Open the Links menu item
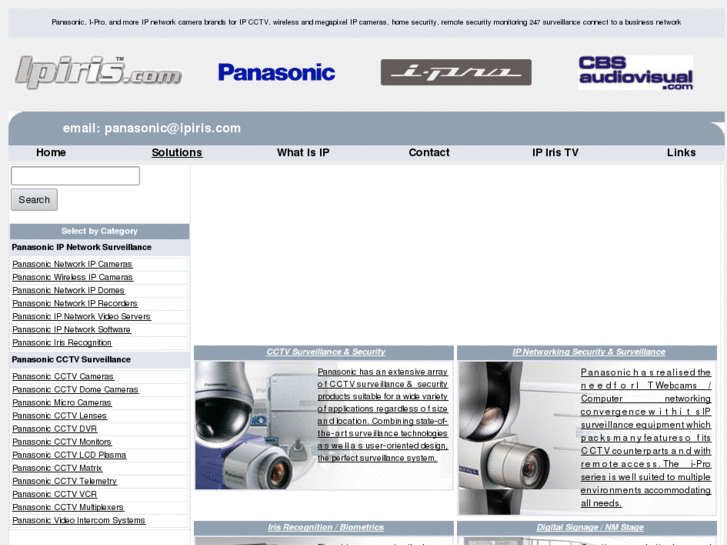Image resolution: width=727 pixels, height=545 pixels. [681, 153]
